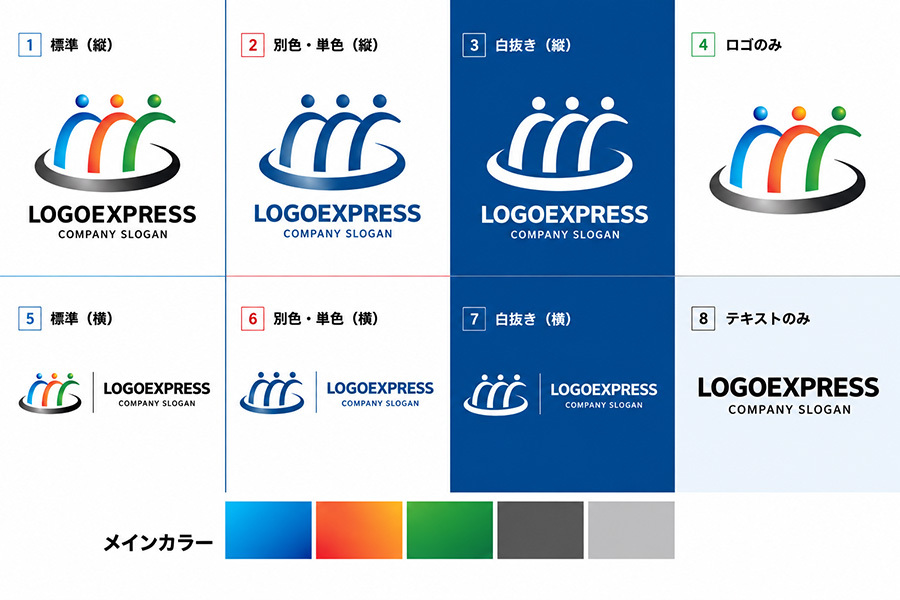This screenshot has height=600, width=900.
Task: Select the blue number 5 box
Action: coord(30,319)
